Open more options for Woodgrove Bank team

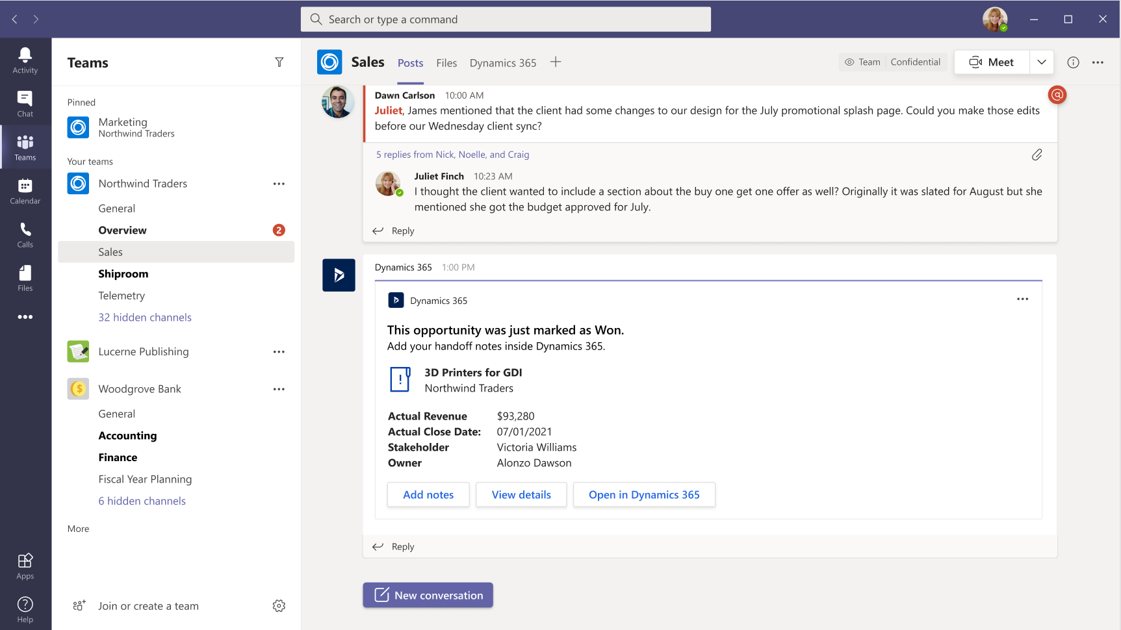279,389
